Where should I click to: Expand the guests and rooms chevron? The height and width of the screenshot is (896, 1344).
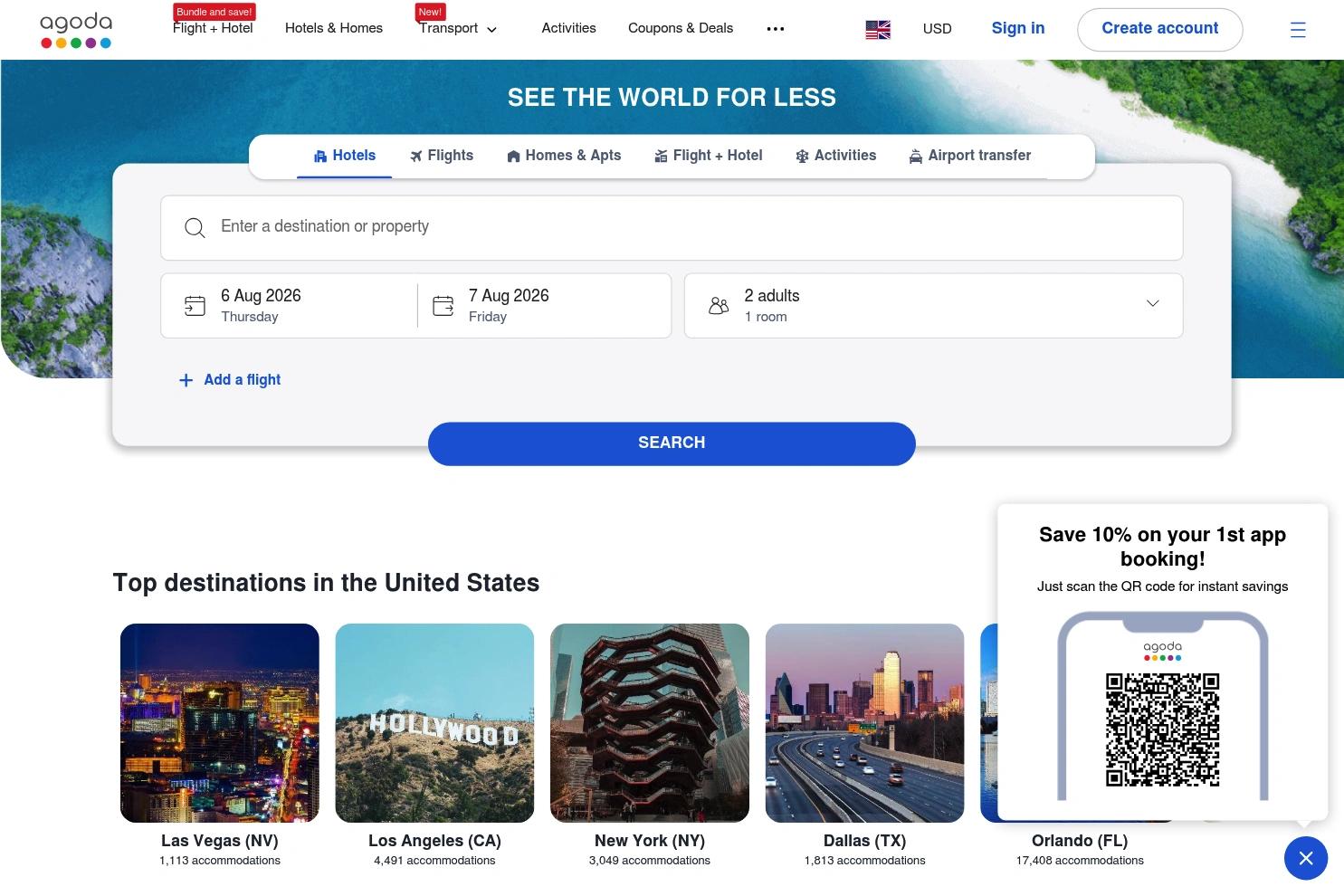pyautogui.click(x=1153, y=303)
